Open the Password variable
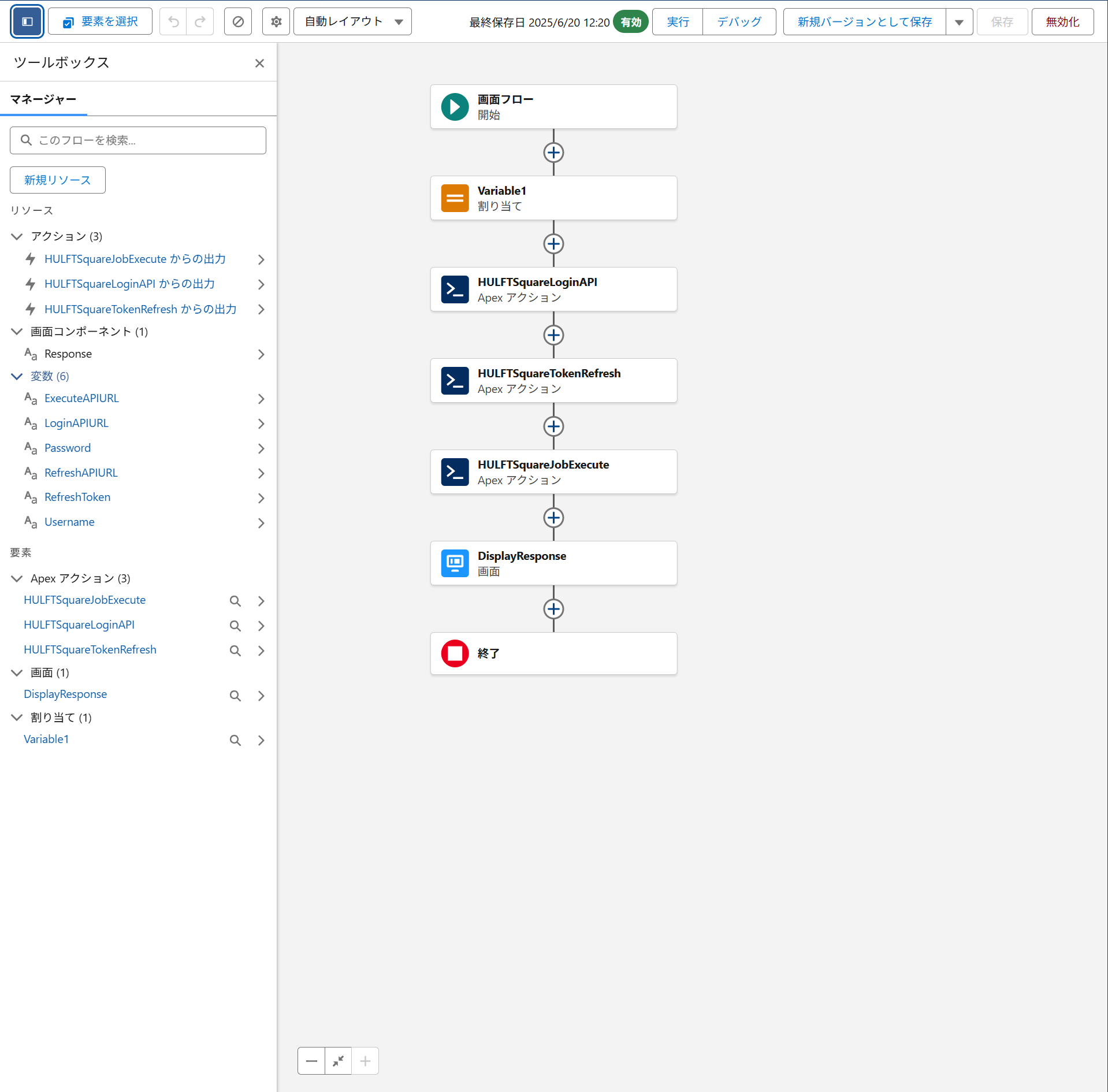 [68, 448]
